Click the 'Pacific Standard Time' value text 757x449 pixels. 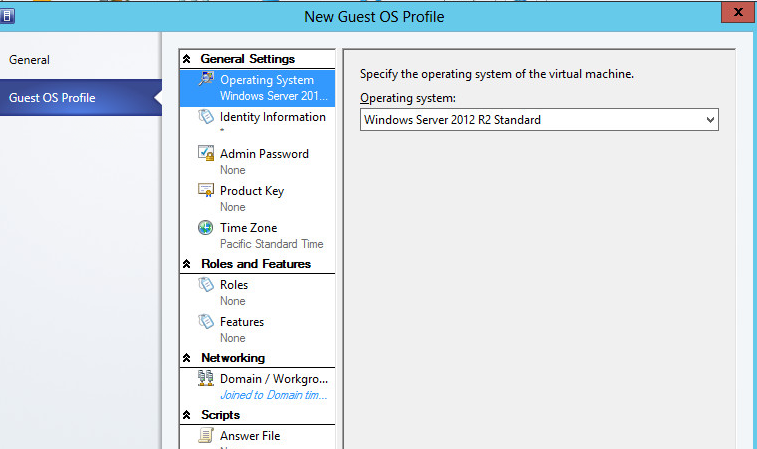pos(272,244)
